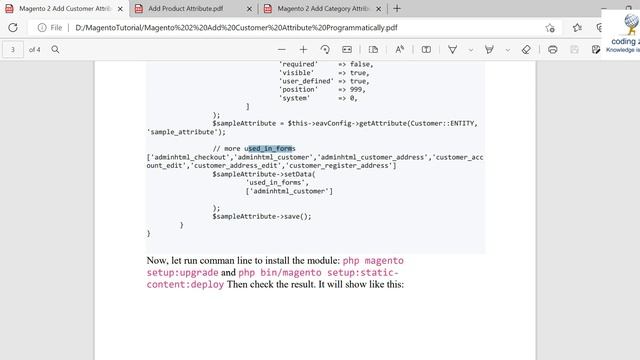Click the highlighted 'used_in_forms' comment text
This screenshot has height=360, width=640.
270,149
